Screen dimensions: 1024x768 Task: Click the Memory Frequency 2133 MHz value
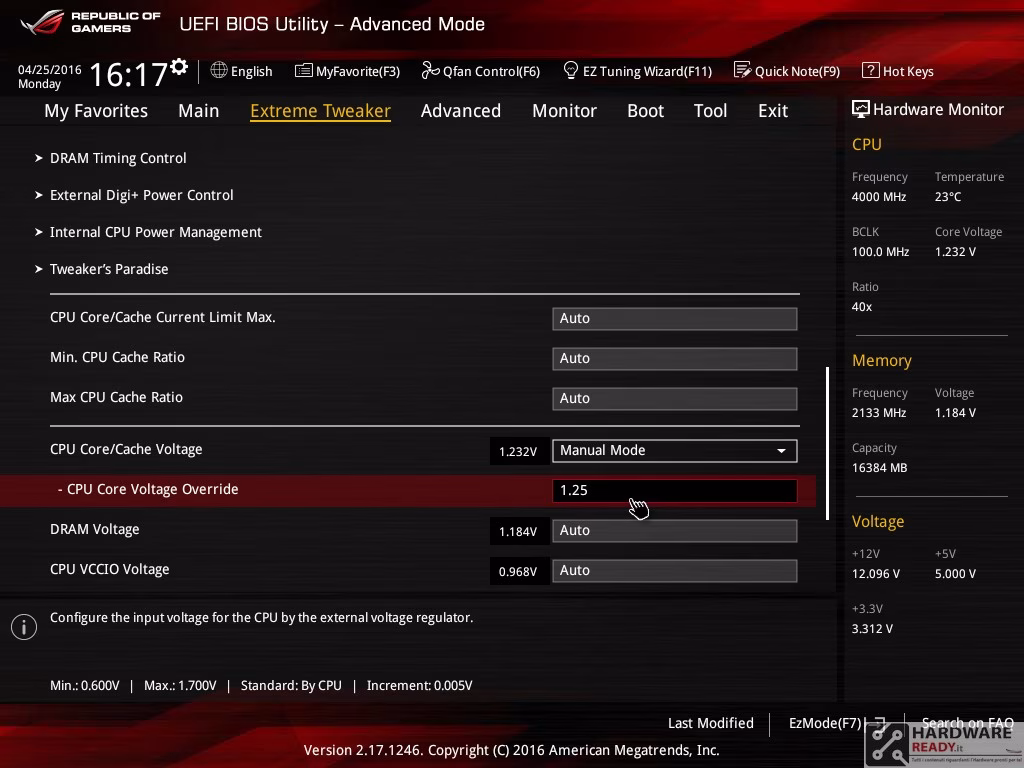(x=879, y=413)
